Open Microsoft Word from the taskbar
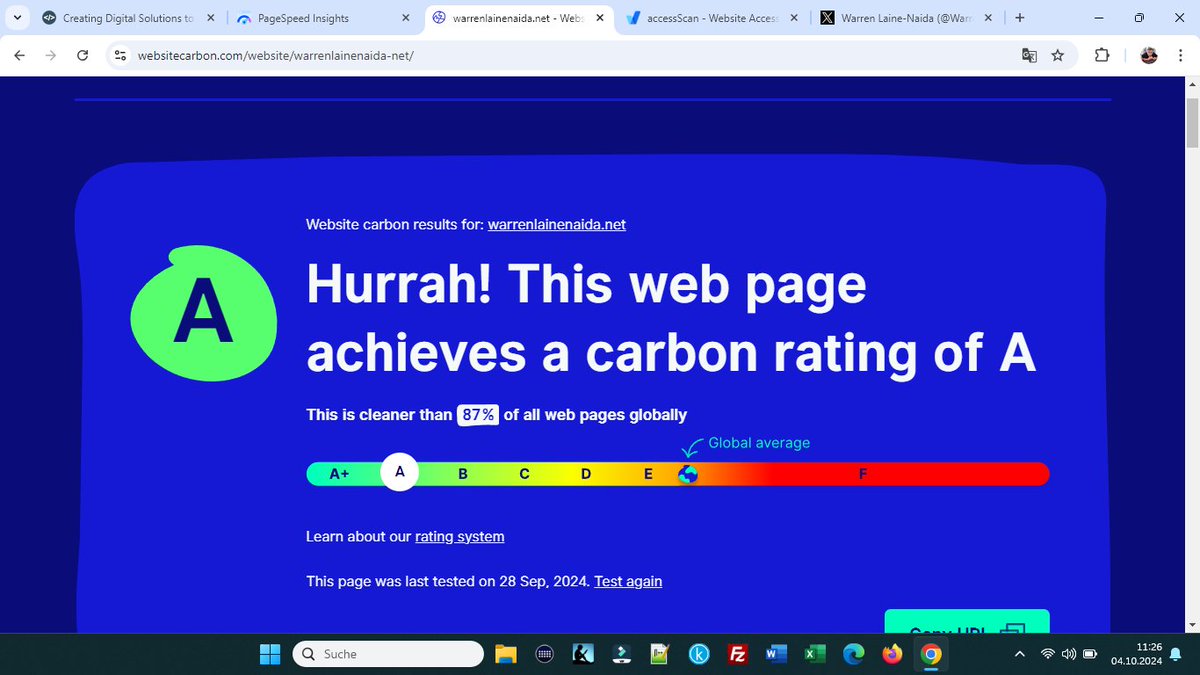The width and height of the screenshot is (1200, 675). (775, 653)
